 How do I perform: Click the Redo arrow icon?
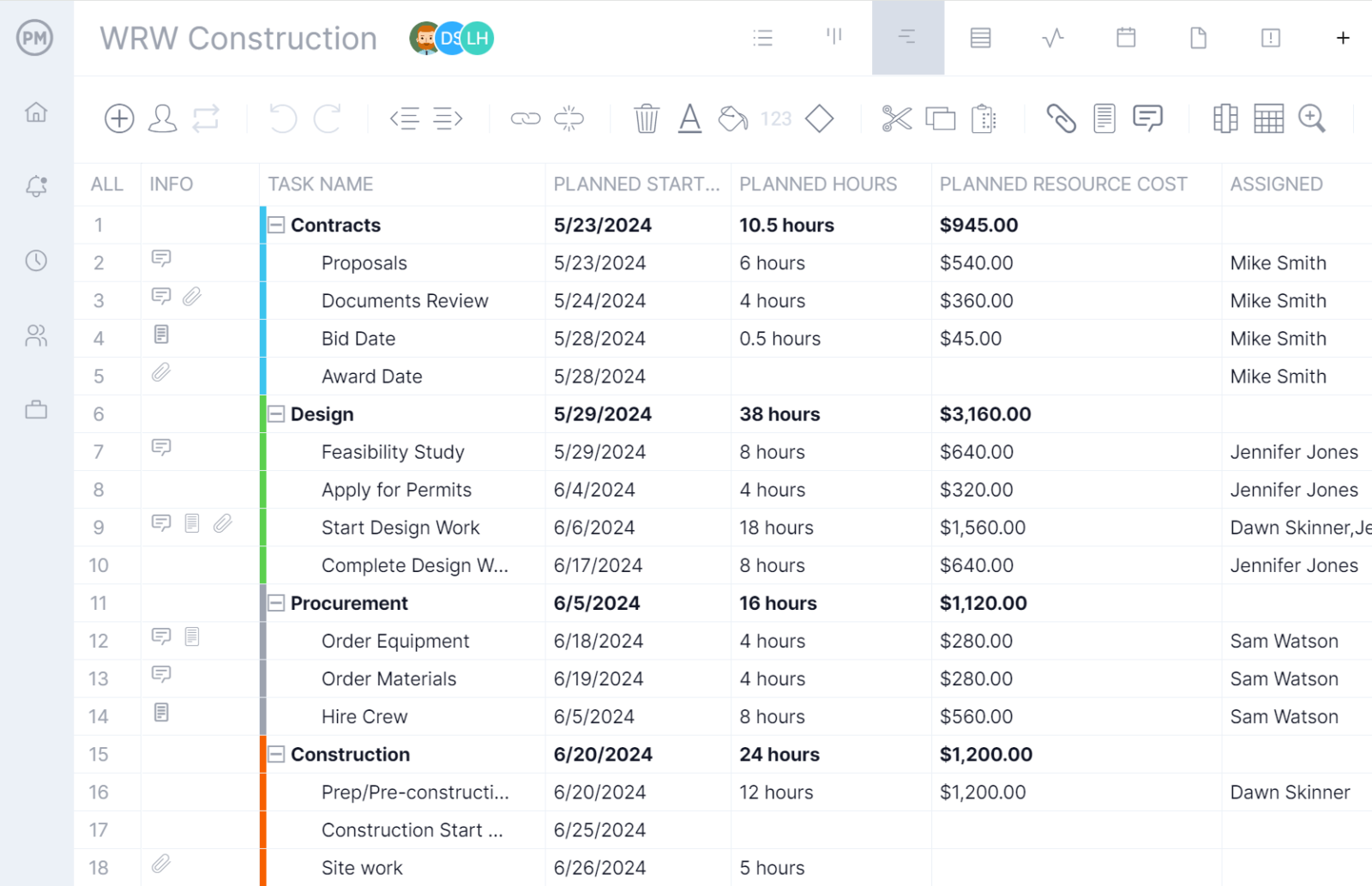(328, 118)
